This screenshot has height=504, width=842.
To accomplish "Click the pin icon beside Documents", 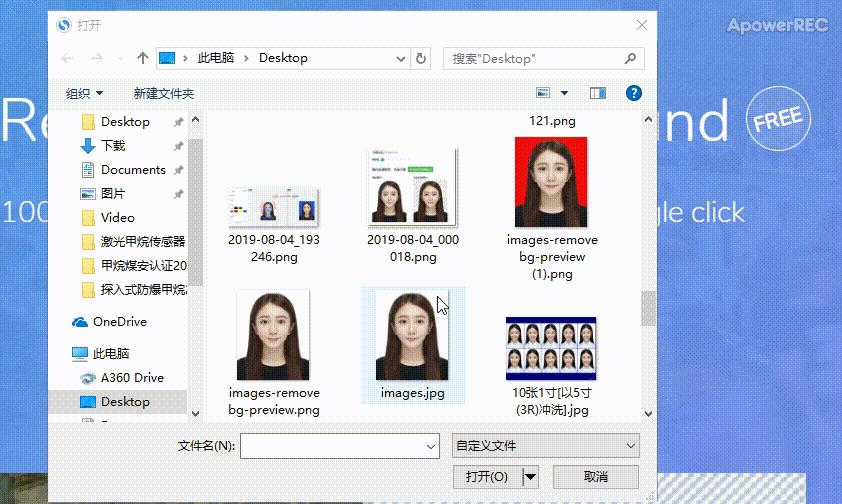I will click(x=178, y=170).
